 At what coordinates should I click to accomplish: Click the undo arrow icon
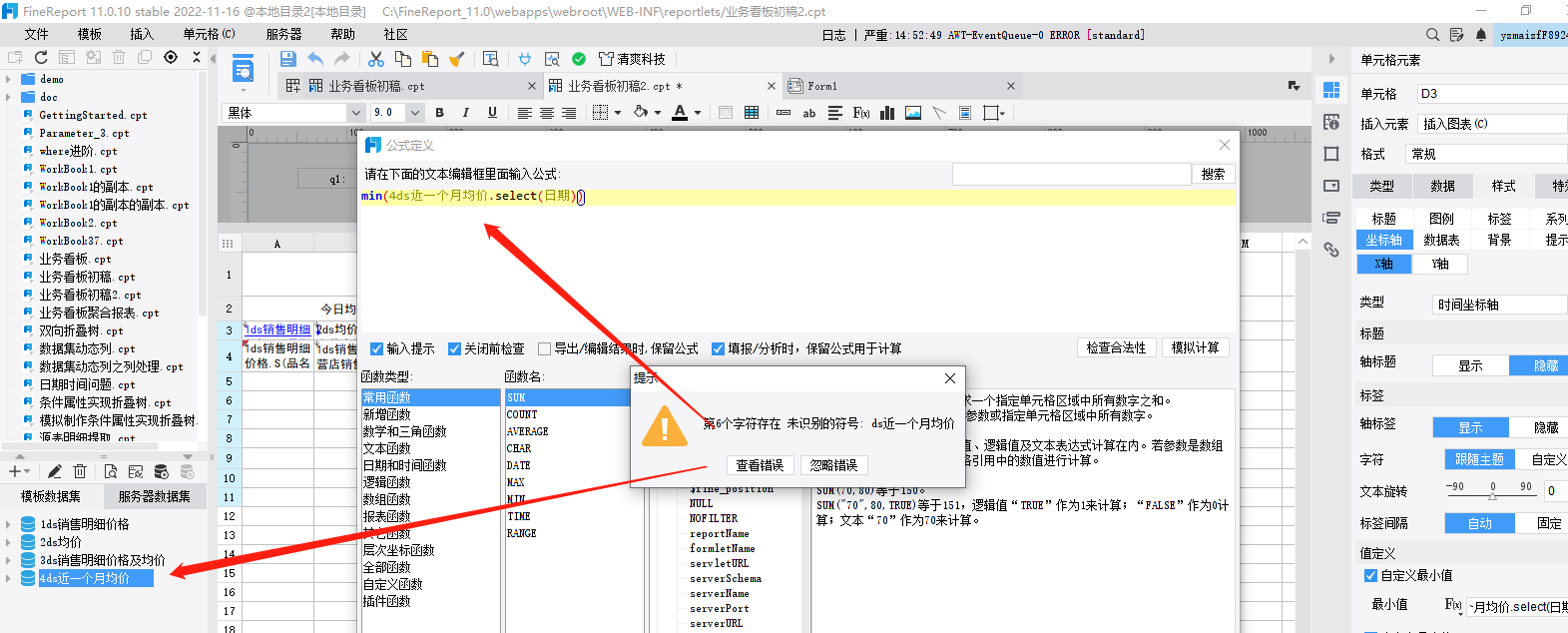(x=315, y=59)
